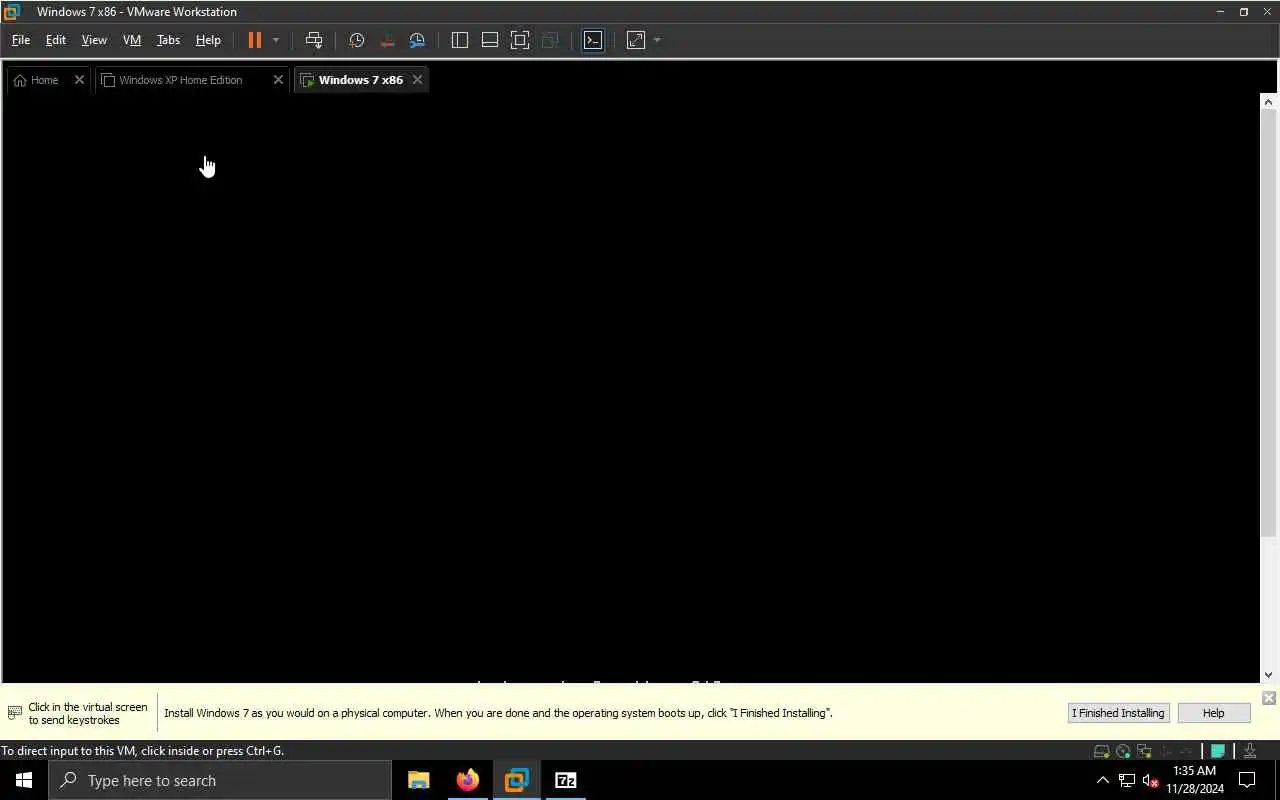Click inside the black VM screen
This screenshot has width=1280, height=800.
[630, 388]
